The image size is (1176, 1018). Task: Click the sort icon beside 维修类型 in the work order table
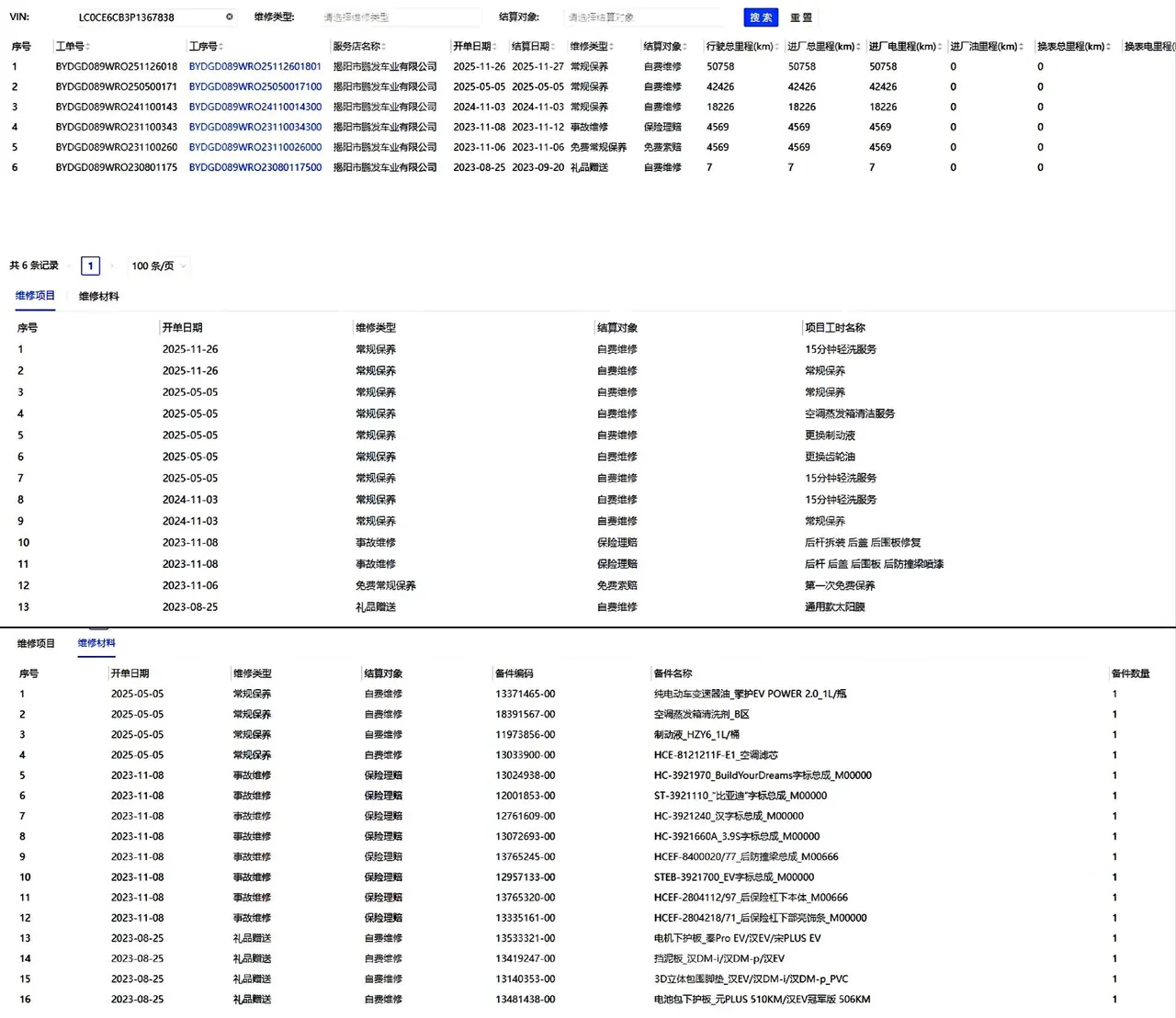(x=612, y=47)
